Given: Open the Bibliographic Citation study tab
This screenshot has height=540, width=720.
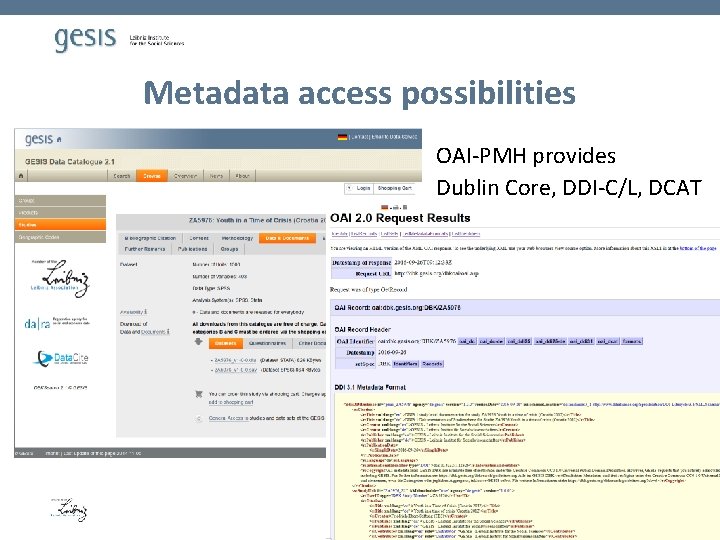Looking at the screenshot, I should pyautogui.click(x=150, y=238).
